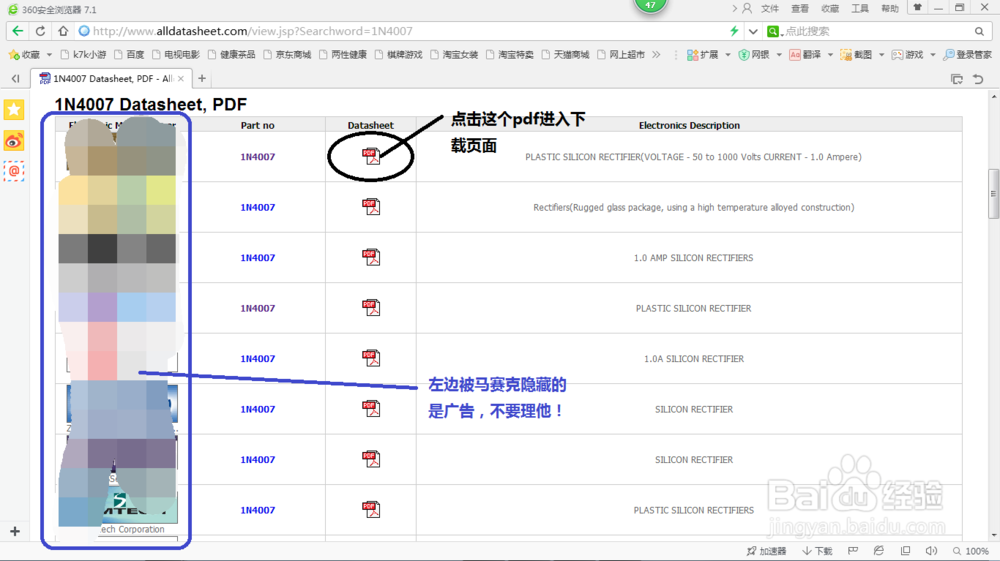This screenshot has height=561, width=1000.
Task: Expand the address bar history dropdown
Action: tap(753, 31)
